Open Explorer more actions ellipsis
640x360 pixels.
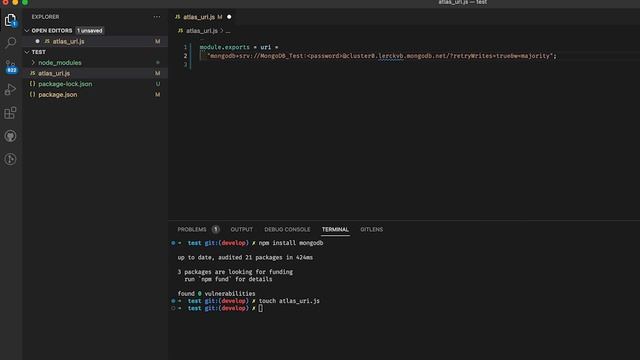[x=157, y=17]
